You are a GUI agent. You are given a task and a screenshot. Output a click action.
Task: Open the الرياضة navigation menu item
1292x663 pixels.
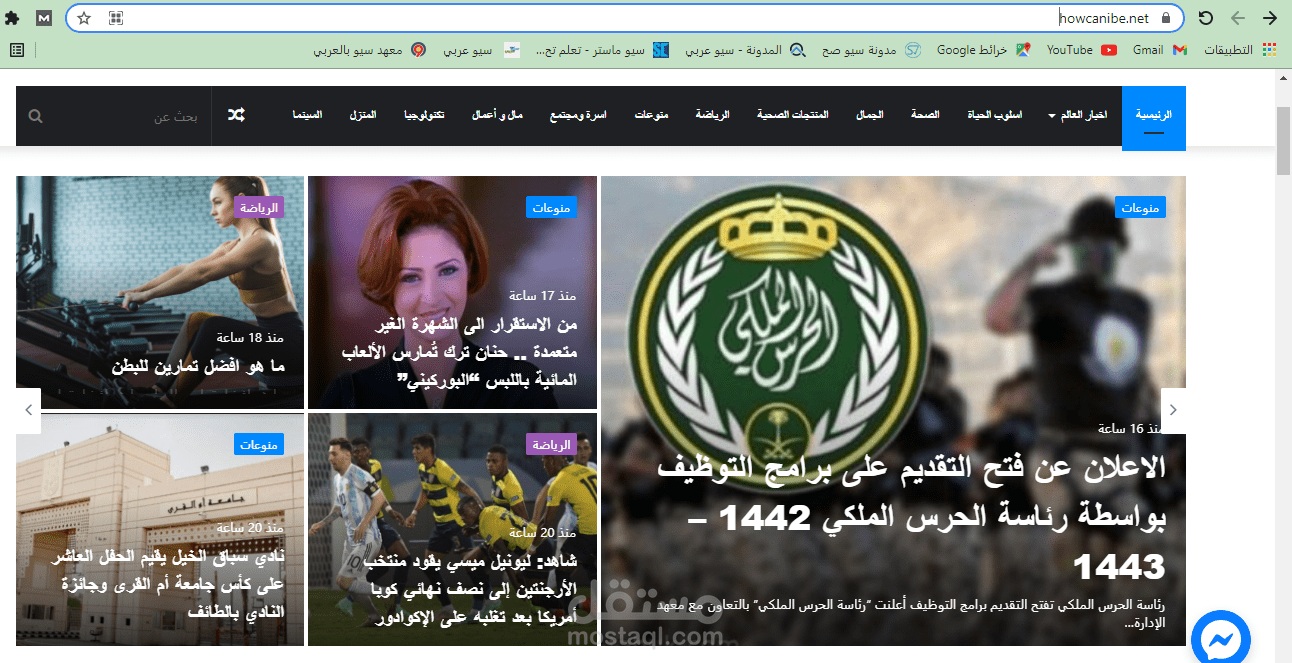712,115
